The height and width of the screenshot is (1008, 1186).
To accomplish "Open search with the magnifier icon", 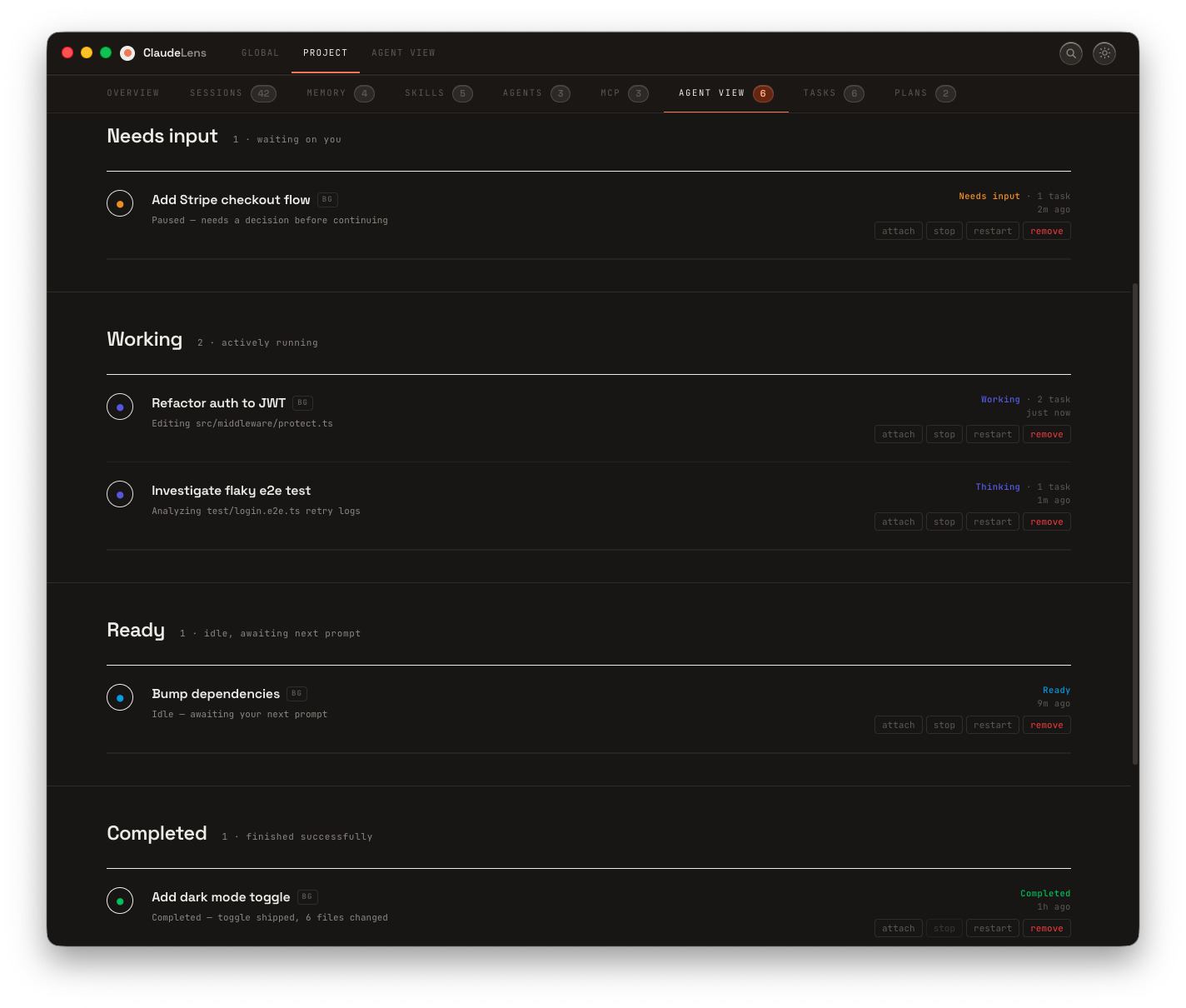I will [1071, 53].
